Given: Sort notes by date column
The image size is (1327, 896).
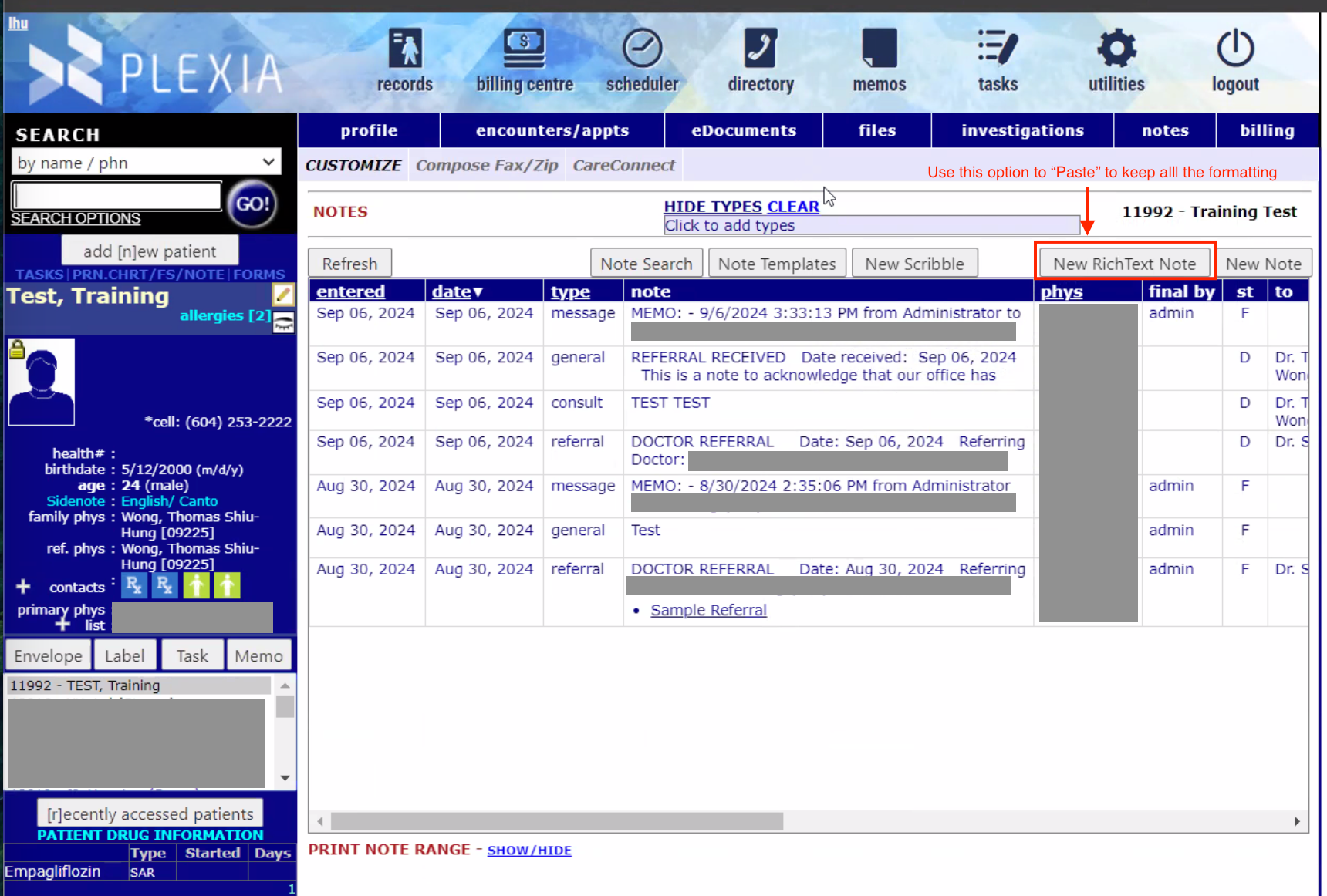Looking at the screenshot, I should click(458, 291).
